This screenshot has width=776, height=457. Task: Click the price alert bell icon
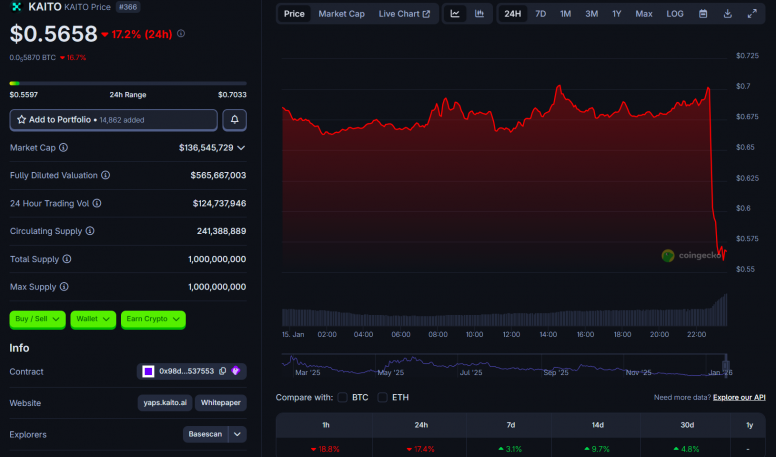click(235, 120)
